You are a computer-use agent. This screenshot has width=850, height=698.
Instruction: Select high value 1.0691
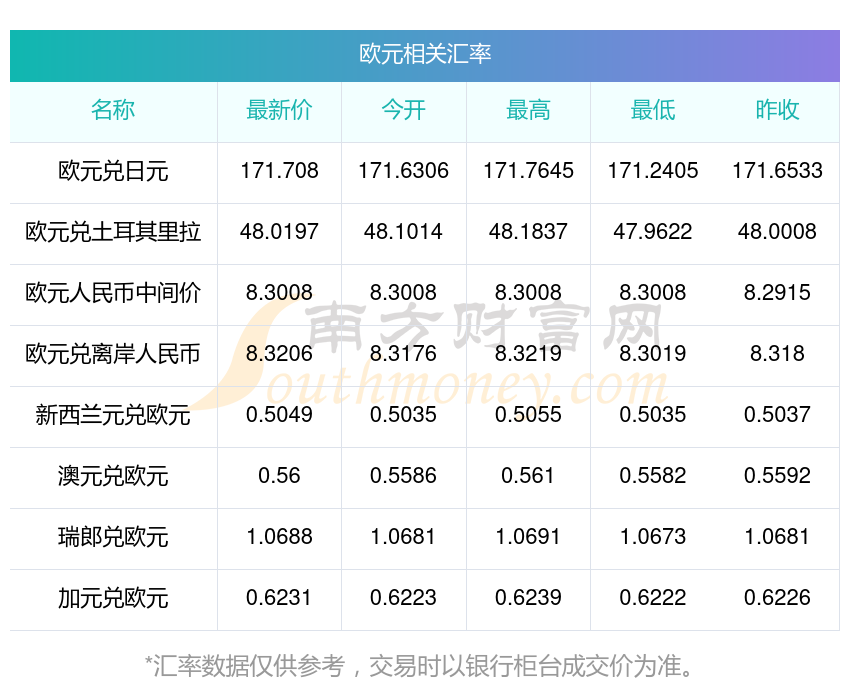(528, 537)
